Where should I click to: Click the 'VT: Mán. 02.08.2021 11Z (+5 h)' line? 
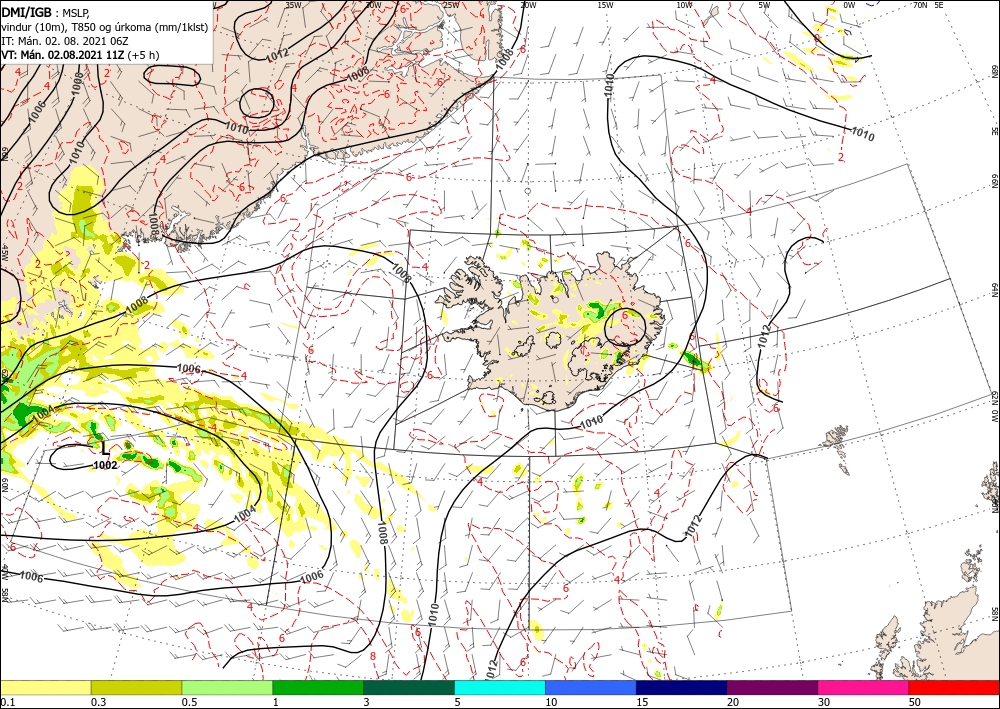80,55
